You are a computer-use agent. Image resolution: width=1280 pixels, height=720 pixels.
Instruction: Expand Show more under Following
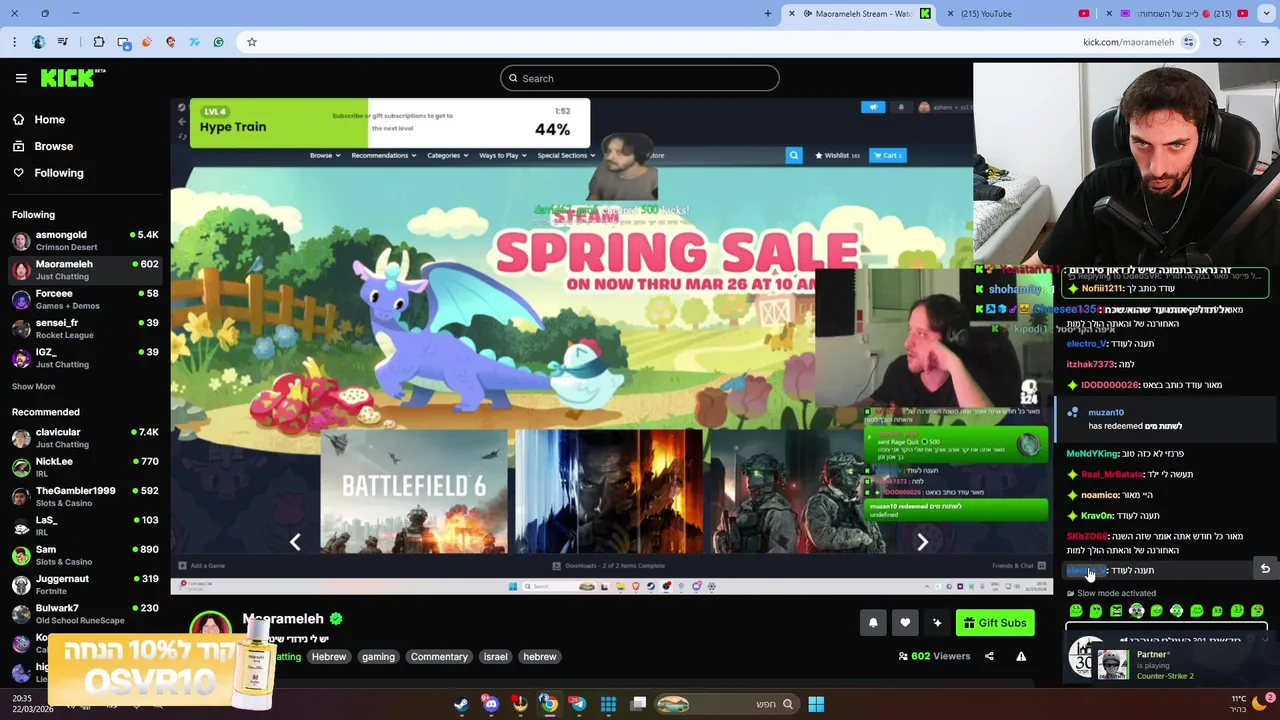tap(33, 386)
